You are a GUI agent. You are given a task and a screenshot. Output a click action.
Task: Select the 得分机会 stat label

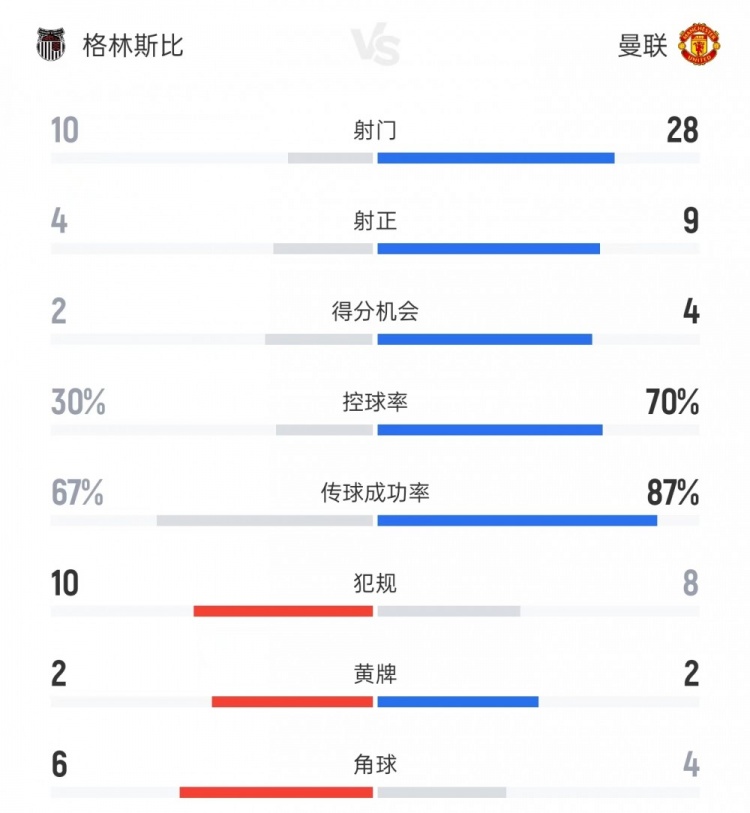pyautogui.click(x=375, y=312)
